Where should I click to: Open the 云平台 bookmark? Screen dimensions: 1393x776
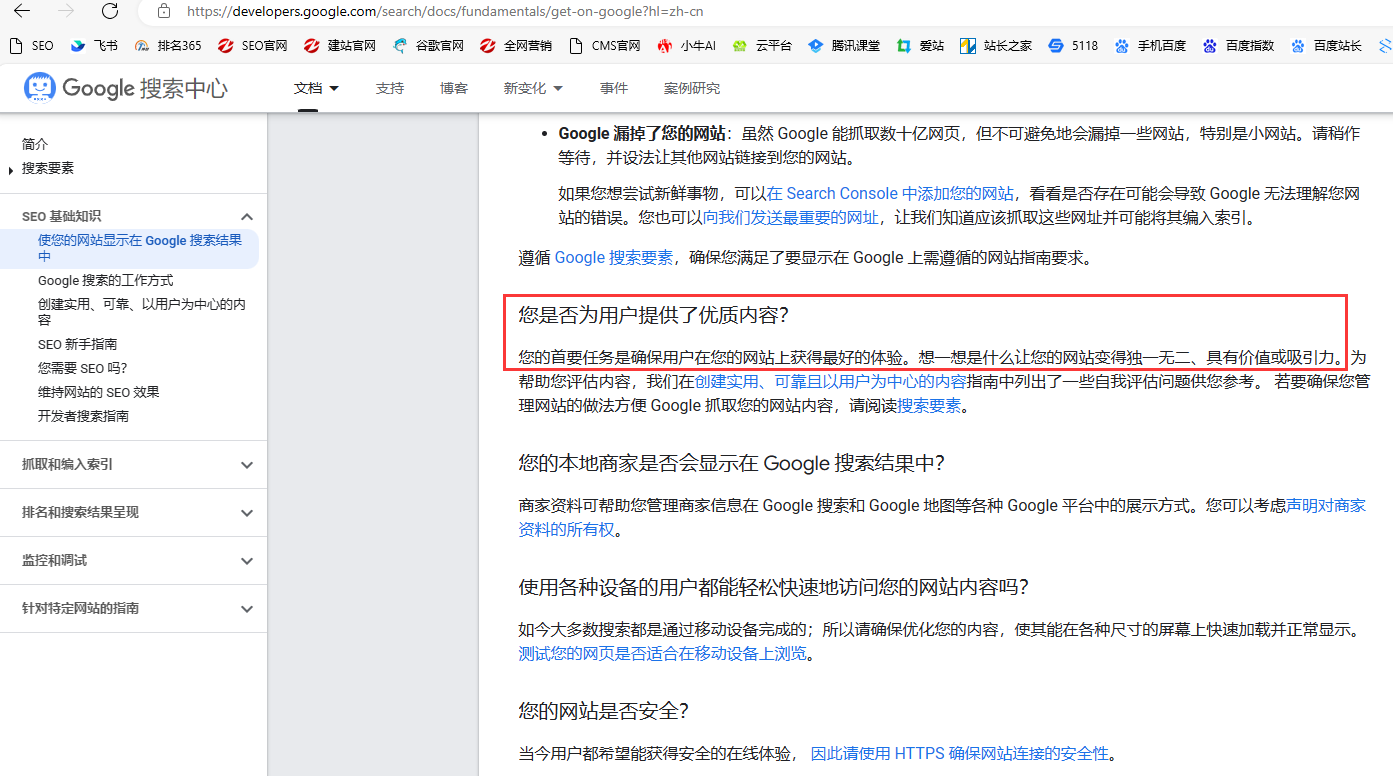tap(762, 46)
